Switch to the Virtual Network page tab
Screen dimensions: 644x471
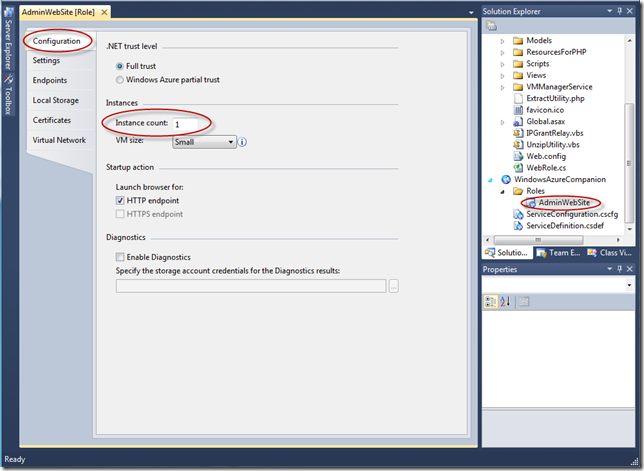(59, 140)
